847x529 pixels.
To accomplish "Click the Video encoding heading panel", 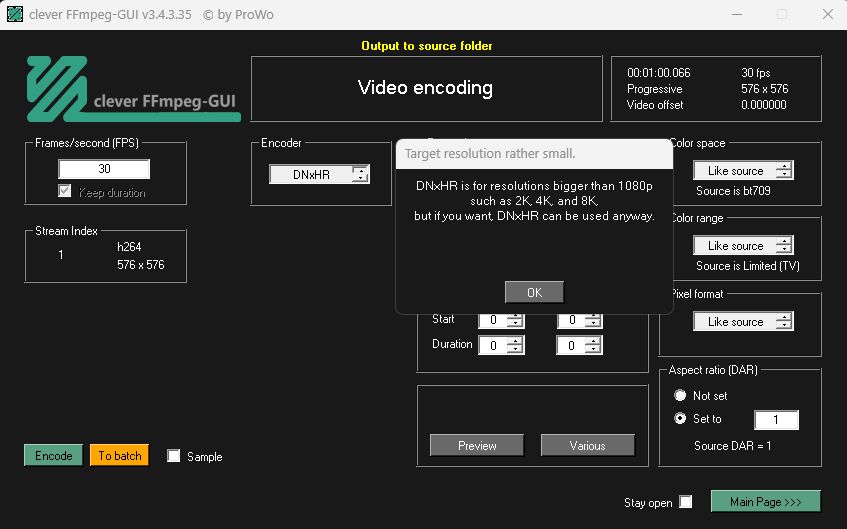I will tap(426, 89).
